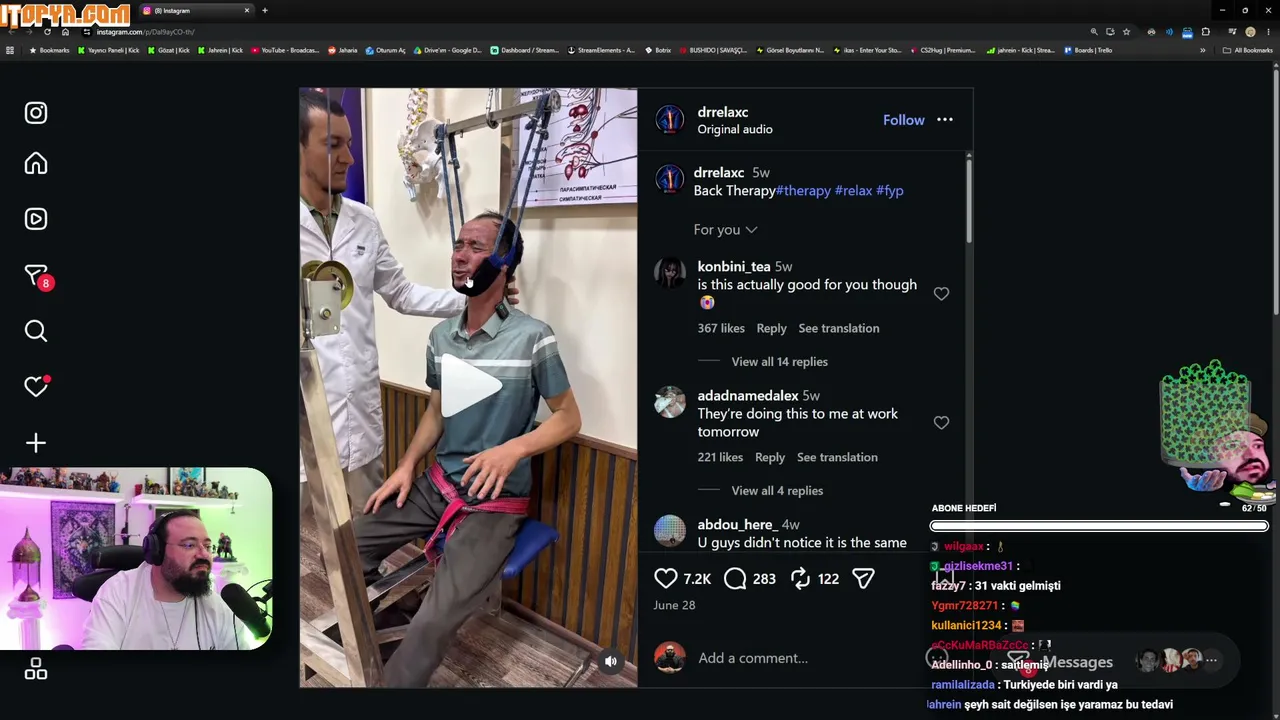The width and height of the screenshot is (1280, 720).
Task: Open the browser profile avatar
Action: click(1250, 32)
